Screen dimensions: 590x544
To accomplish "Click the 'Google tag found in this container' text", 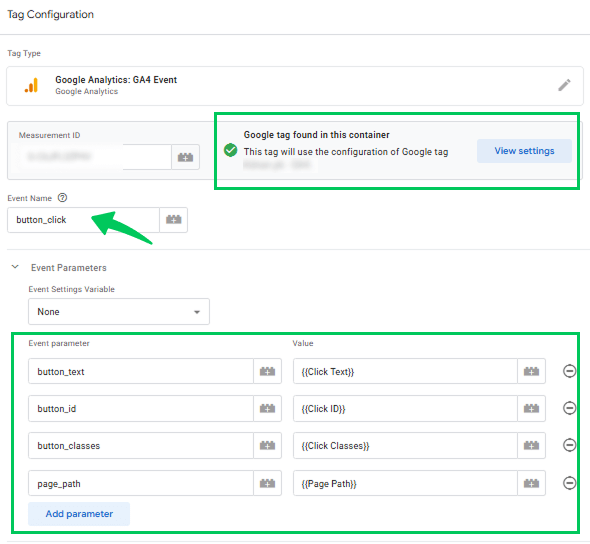I will coord(316,135).
